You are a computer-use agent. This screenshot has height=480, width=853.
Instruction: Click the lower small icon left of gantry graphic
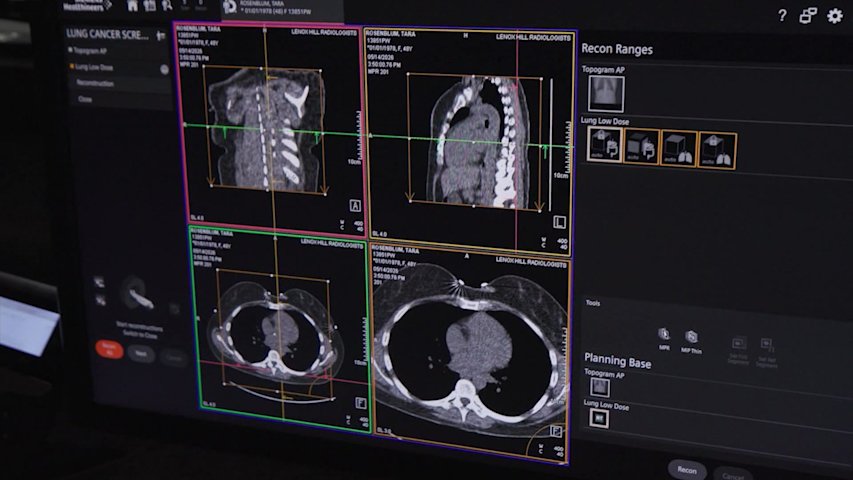[x=101, y=300]
